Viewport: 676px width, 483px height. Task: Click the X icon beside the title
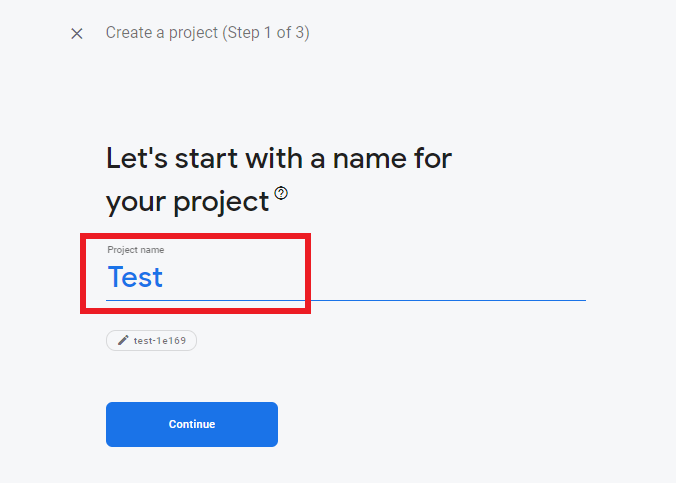(77, 33)
